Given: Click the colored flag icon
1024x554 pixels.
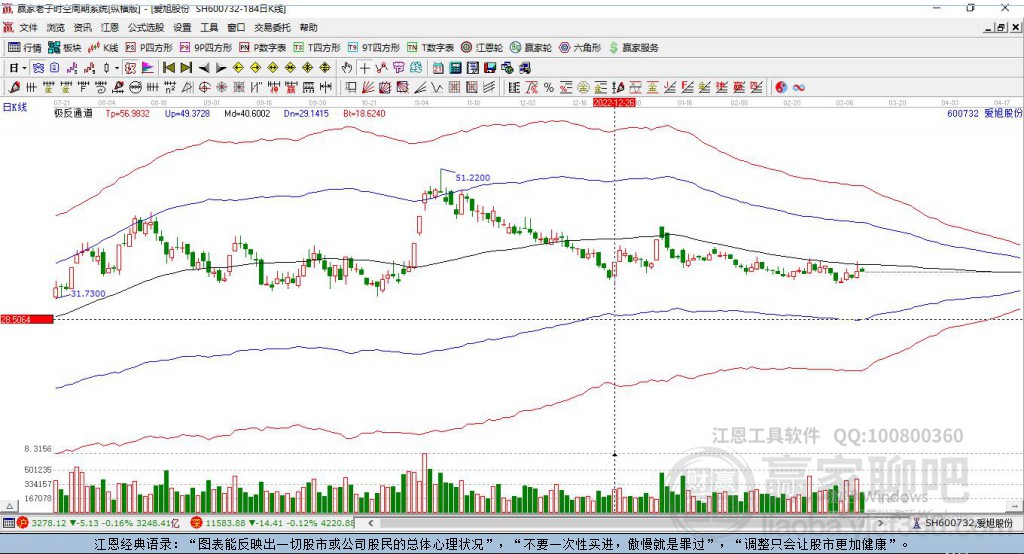Looking at the screenshot, I should [x=148, y=68].
